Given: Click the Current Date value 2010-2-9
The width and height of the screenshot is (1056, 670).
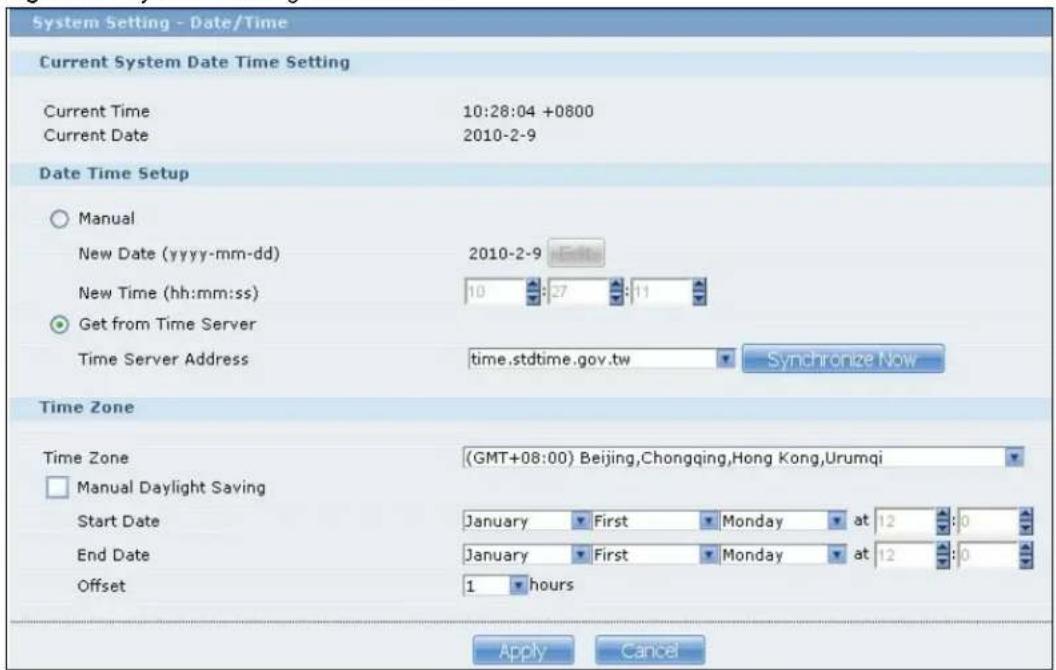Looking at the screenshot, I should coord(499,135).
